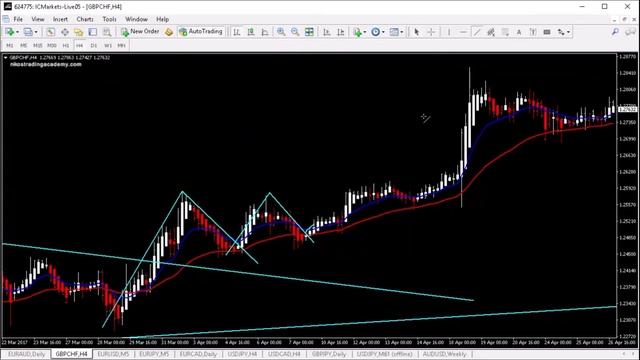Viewport: 640px width, 360px height.
Task: Select the Fibonacci Retracement tool
Action: (505, 32)
